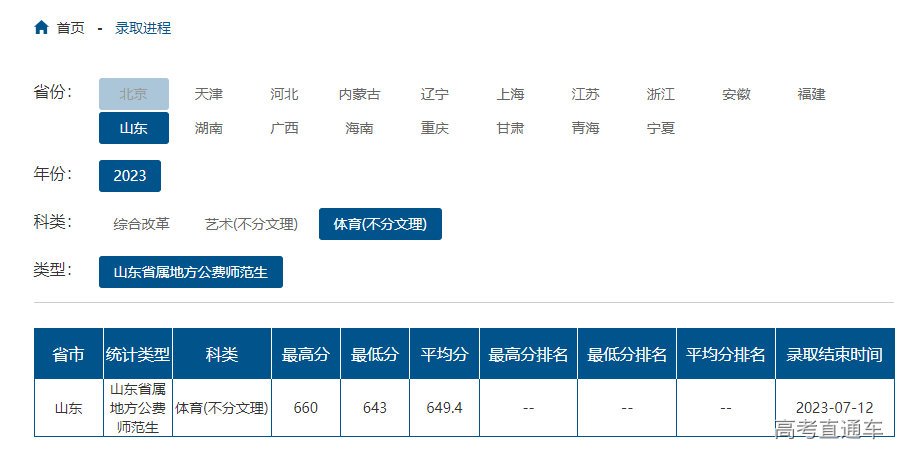Switch province to 上海

pyautogui.click(x=510, y=94)
